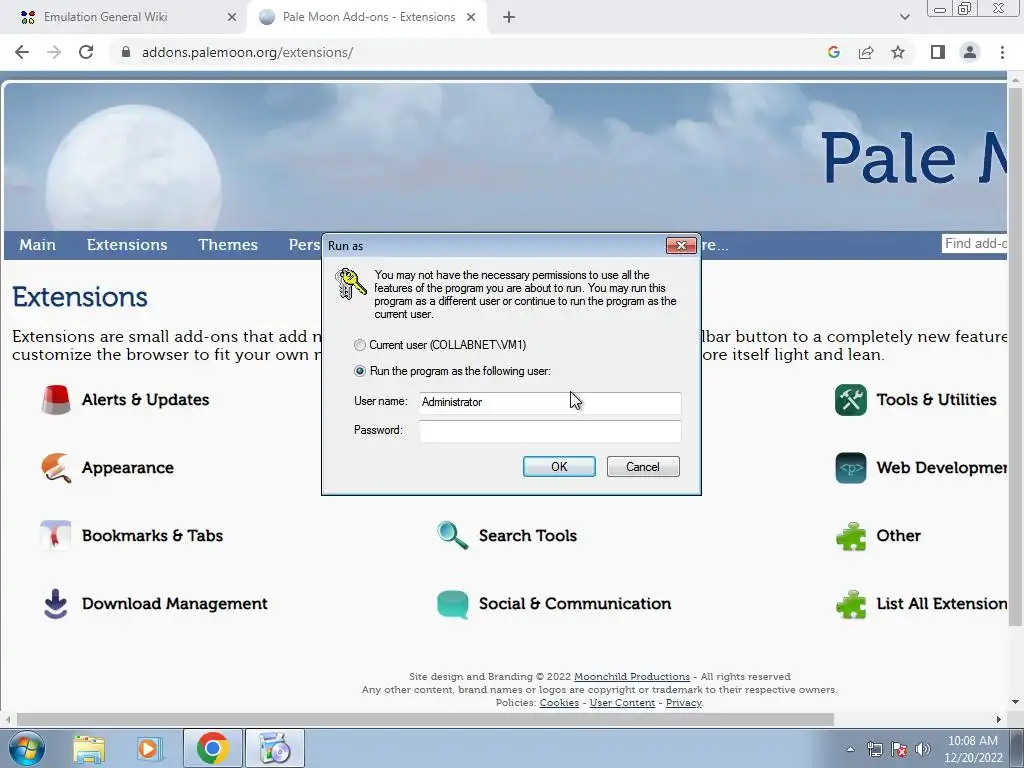Open the Cookies policy link

pyautogui.click(x=559, y=703)
